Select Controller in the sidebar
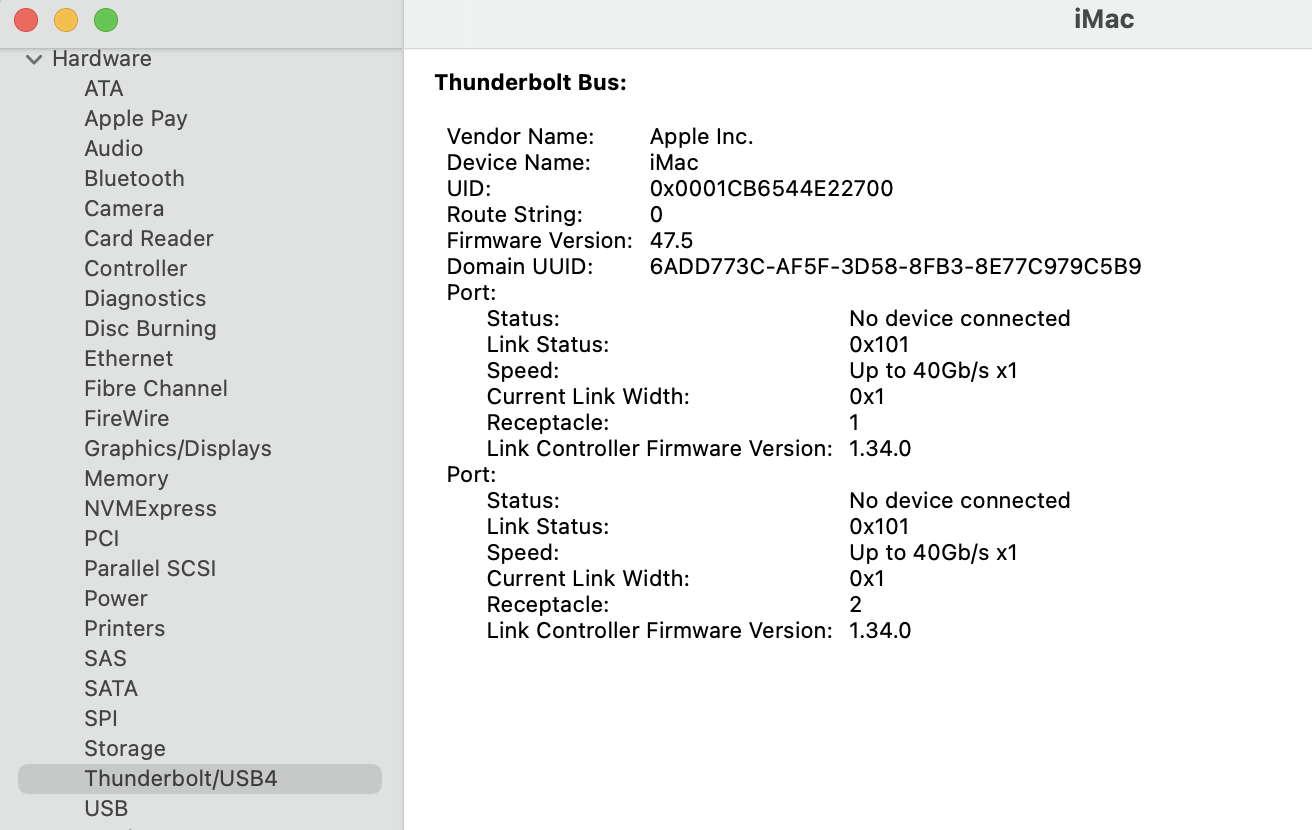This screenshot has height=830, width=1312. click(x=136, y=269)
